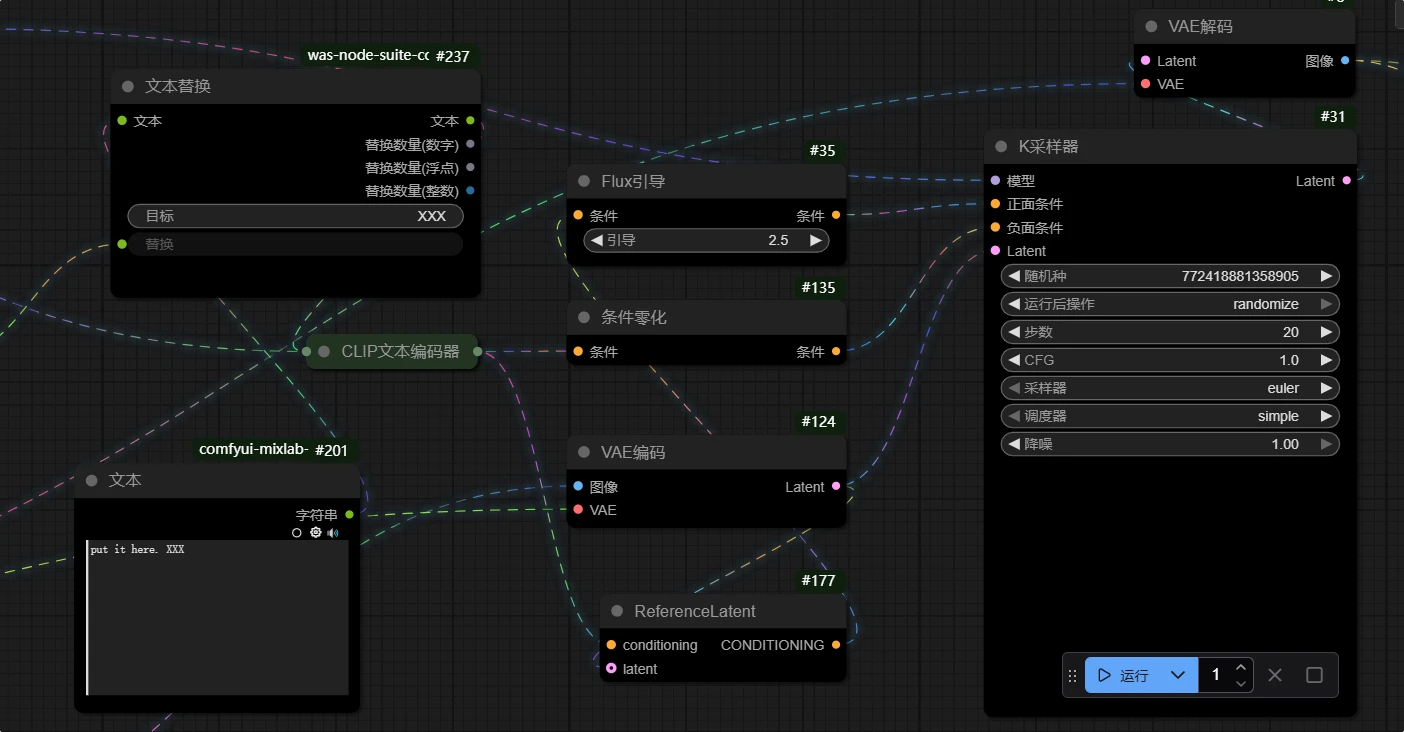Click the 目标 XXX input field
The width and height of the screenshot is (1404, 732).
pos(295,216)
